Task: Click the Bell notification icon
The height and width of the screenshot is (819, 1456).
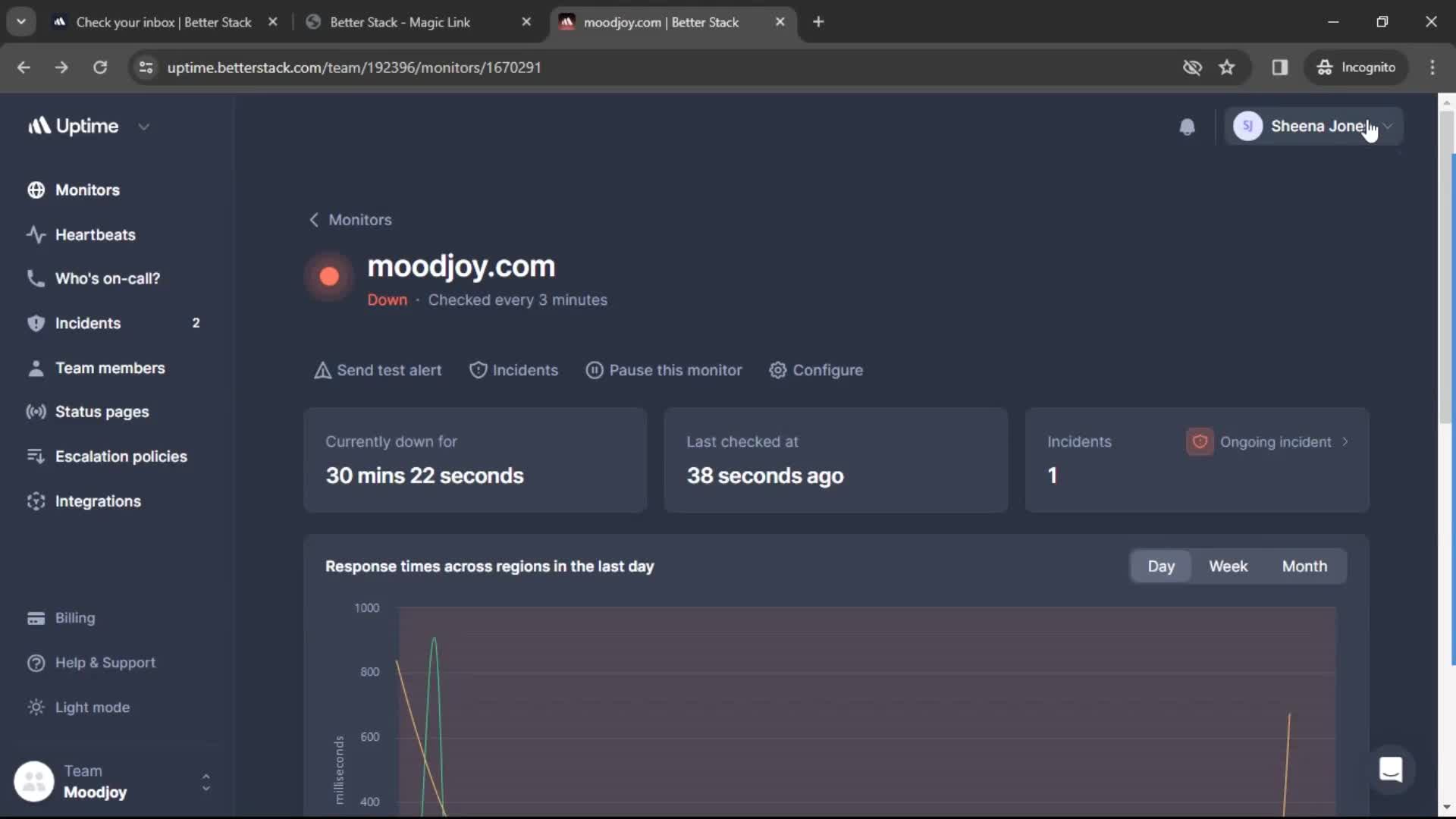Action: tap(1187, 126)
